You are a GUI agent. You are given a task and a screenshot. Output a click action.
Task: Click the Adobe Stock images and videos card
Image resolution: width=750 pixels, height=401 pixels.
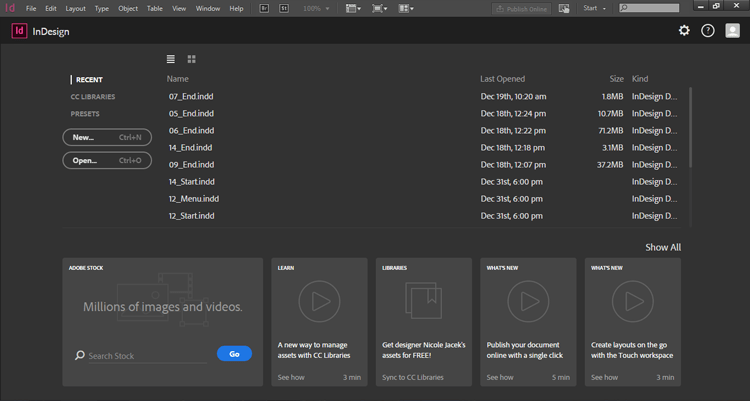163,322
